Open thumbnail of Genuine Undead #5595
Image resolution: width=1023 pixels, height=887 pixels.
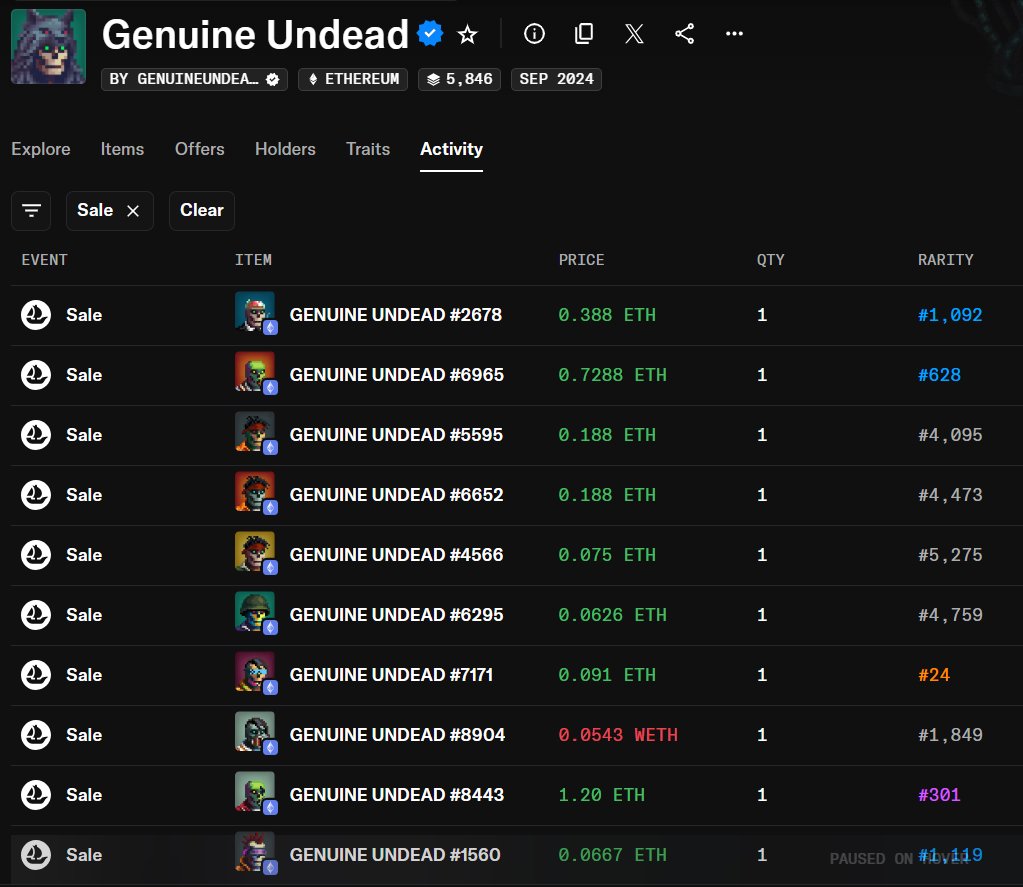point(255,432)
